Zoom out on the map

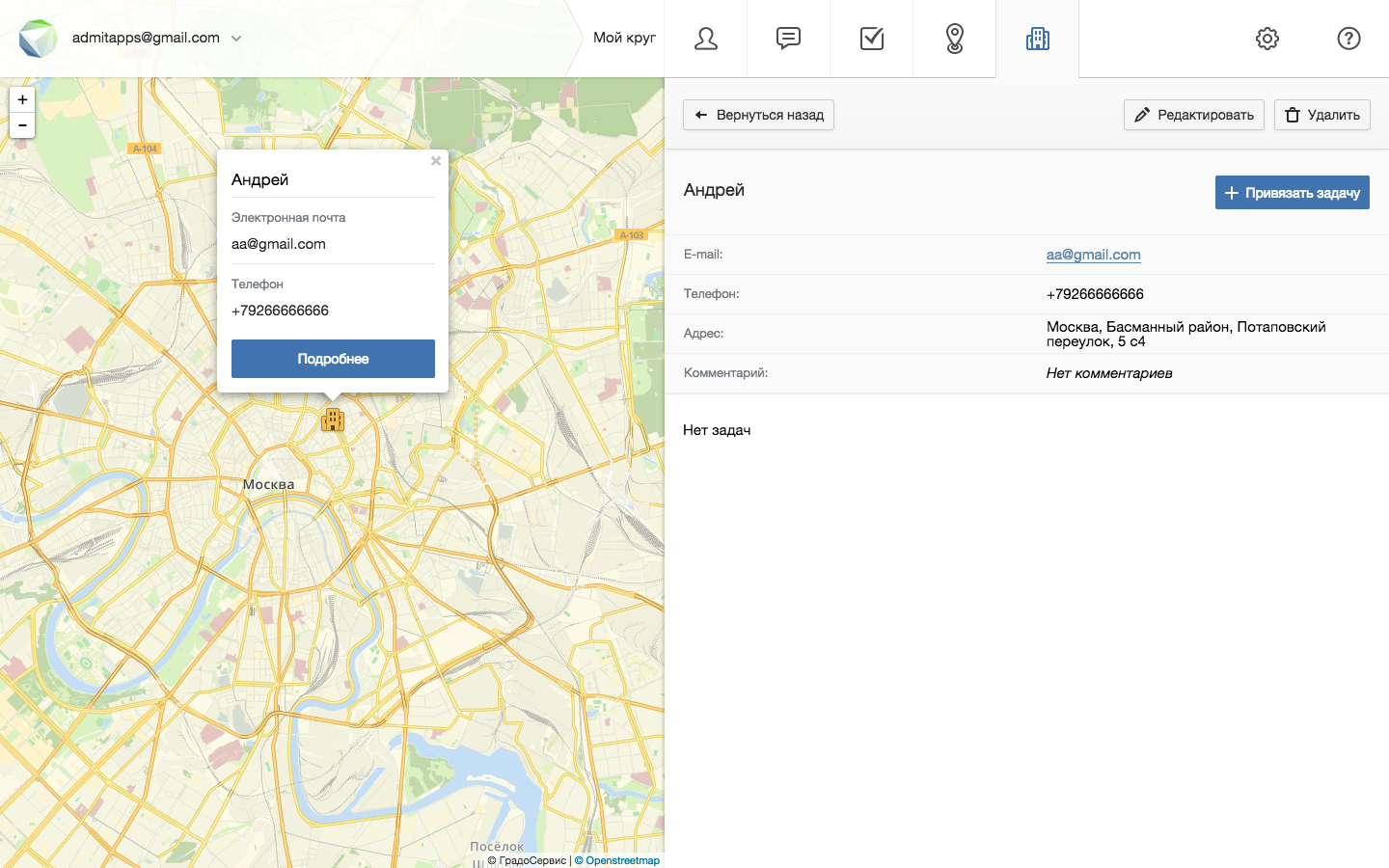(x=22, y=125)
